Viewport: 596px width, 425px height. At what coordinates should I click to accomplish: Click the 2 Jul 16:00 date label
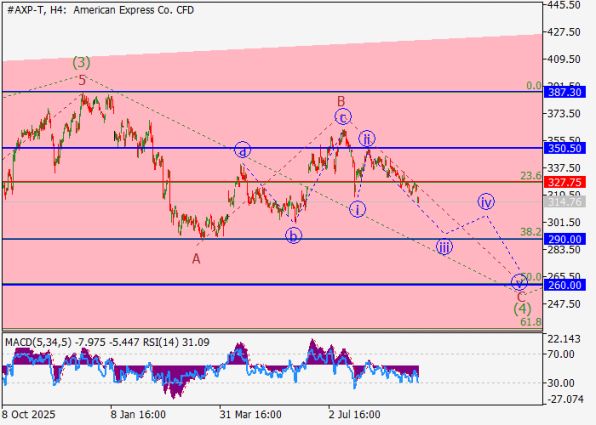click(354, 414)
